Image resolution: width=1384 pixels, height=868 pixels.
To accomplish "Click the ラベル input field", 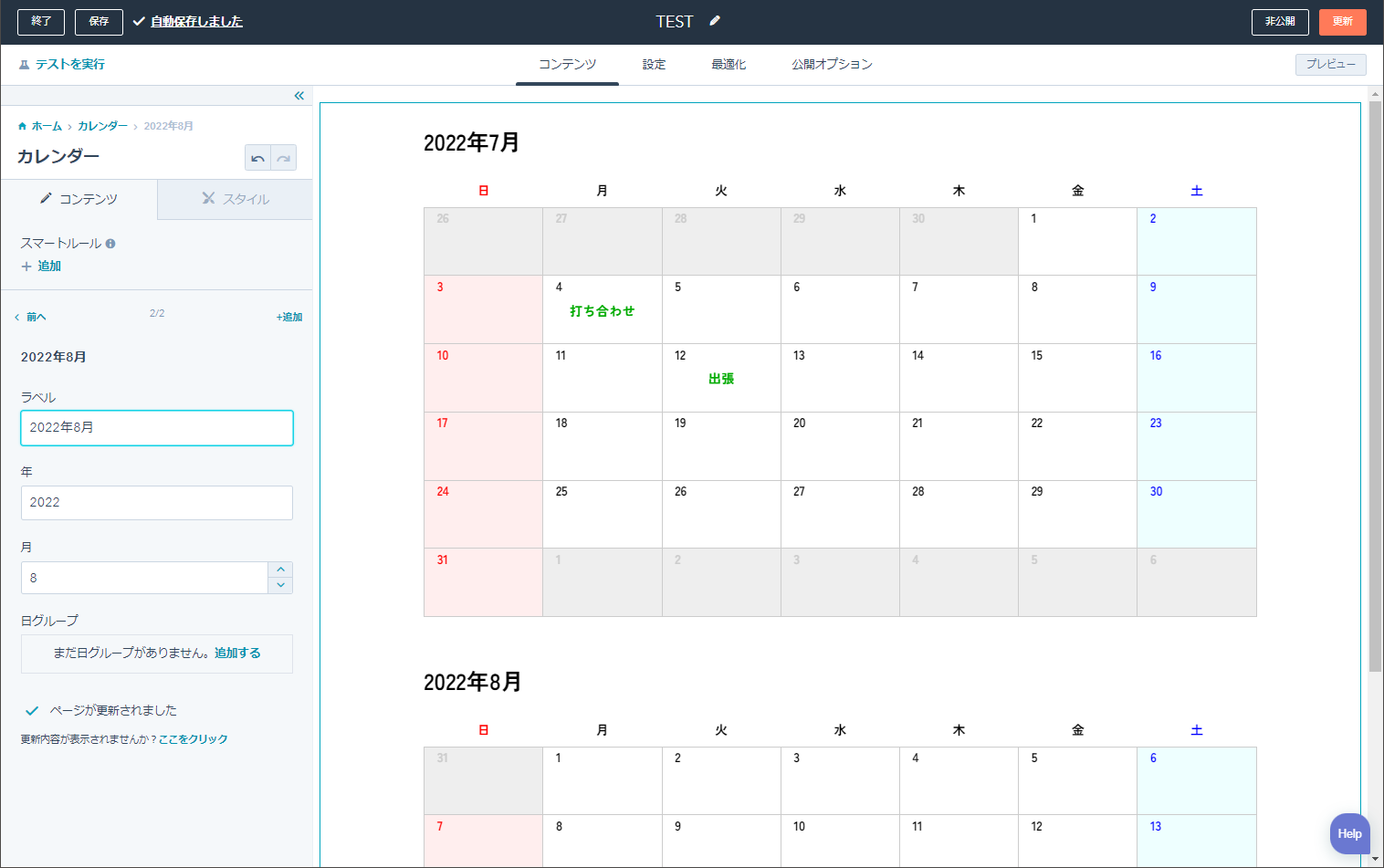I will 157,428.
